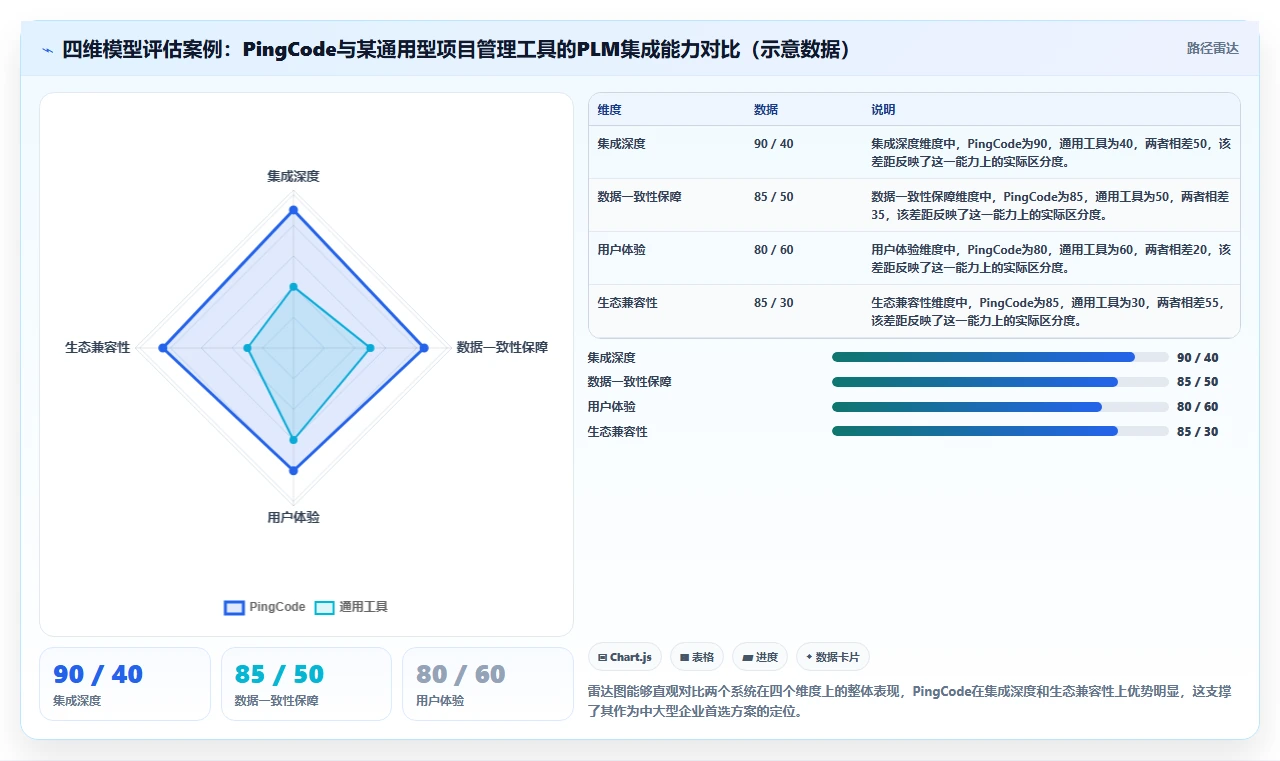Click the PingCode data point on 数据一致性保障 axis

pos(424,348)
